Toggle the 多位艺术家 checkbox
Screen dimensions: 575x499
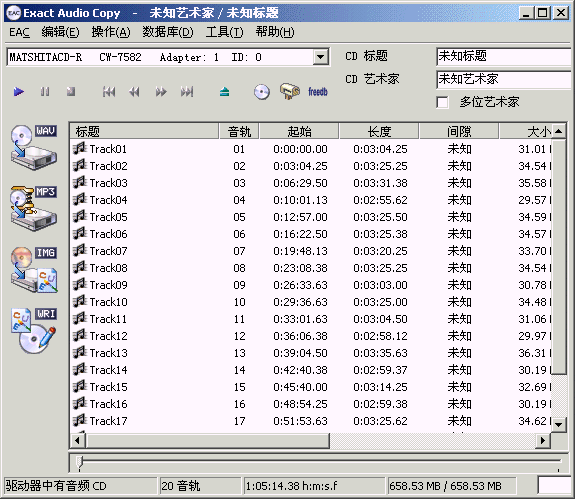[443, 102]
